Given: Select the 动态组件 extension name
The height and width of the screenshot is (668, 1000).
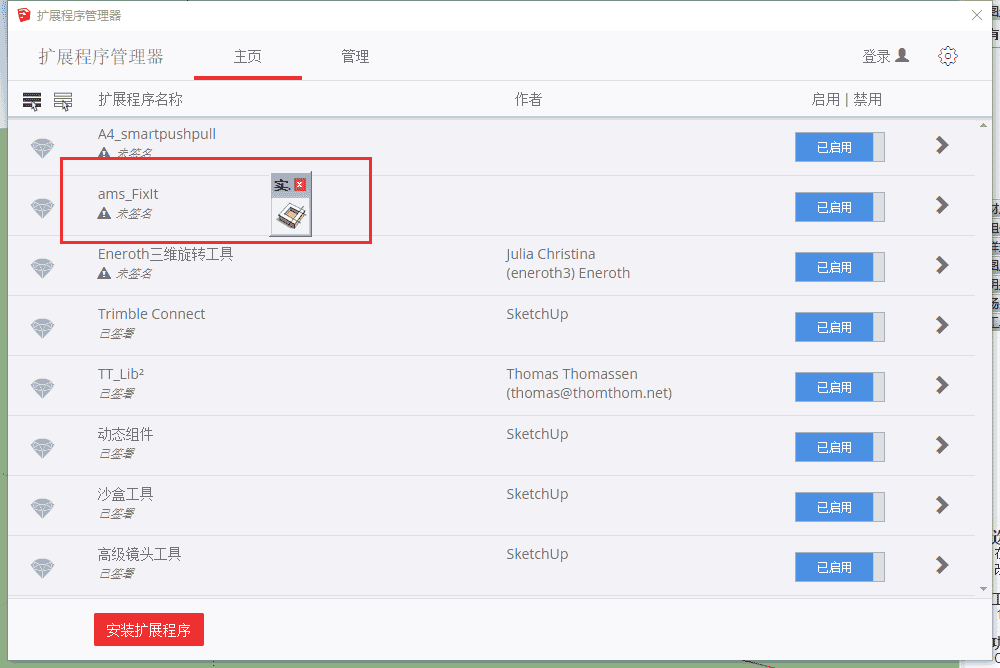Looking at the screenshot, I should coord(126,434).
